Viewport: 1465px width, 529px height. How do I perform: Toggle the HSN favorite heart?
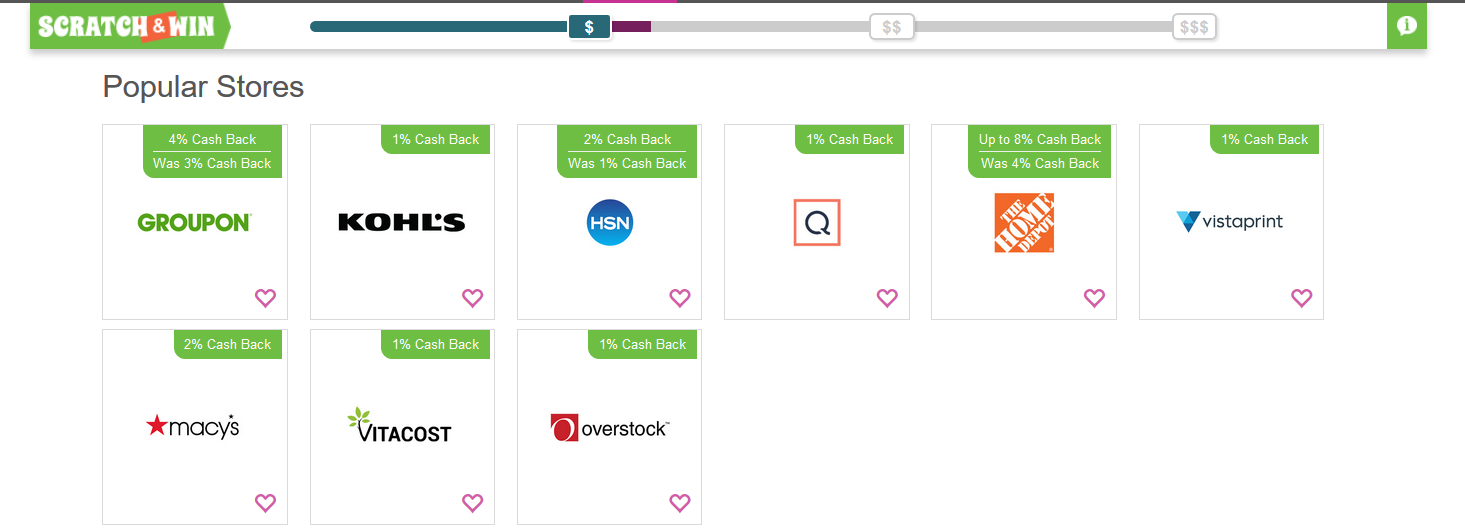680,298
